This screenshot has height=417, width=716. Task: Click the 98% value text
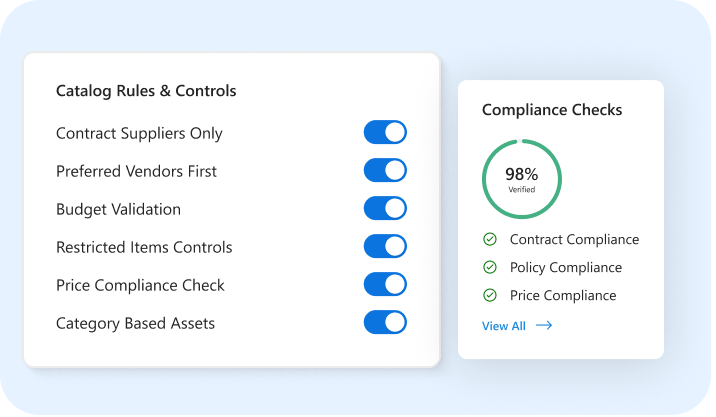click(521, 174)
